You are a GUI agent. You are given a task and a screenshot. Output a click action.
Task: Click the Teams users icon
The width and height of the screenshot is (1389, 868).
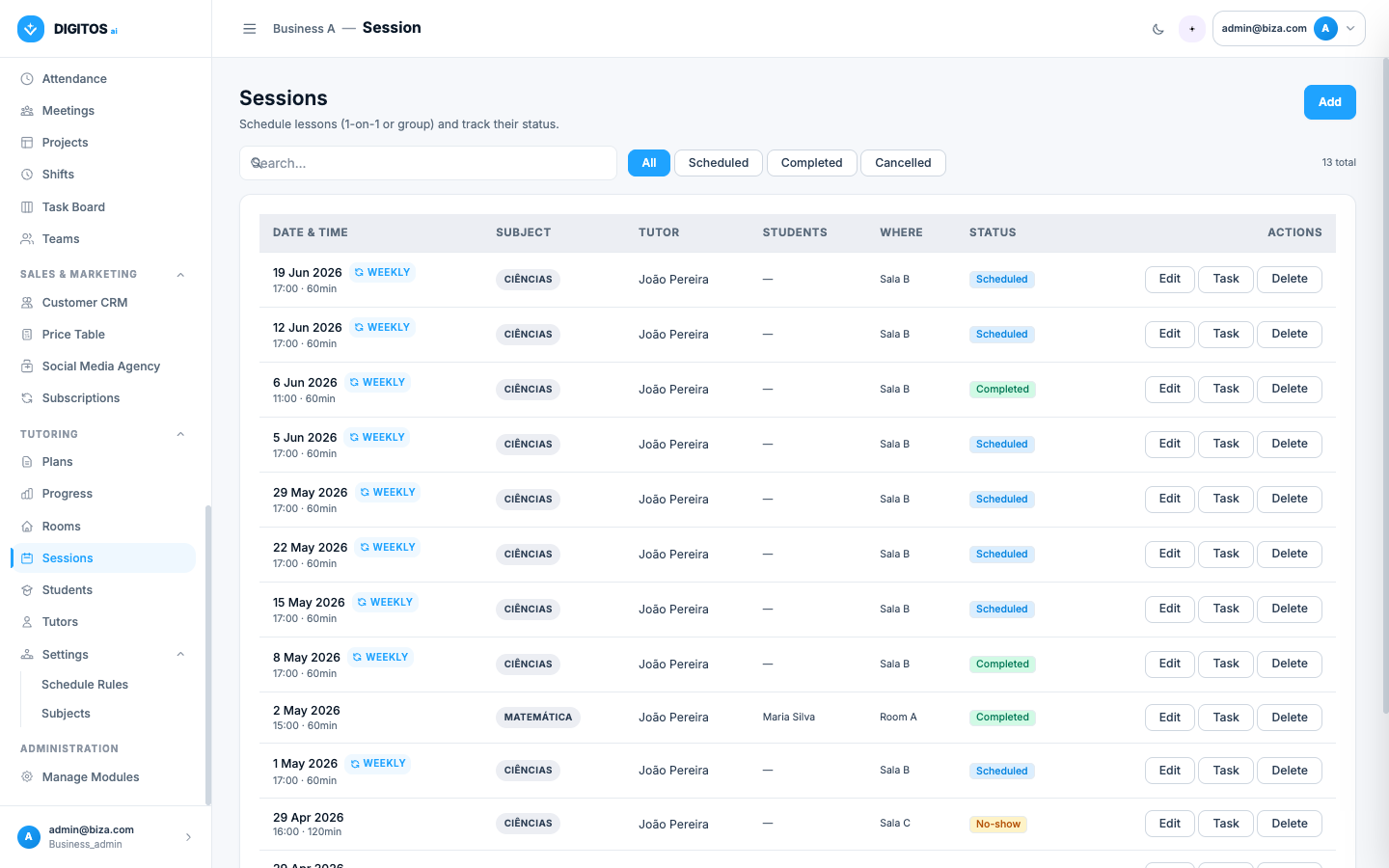(27, 239)
